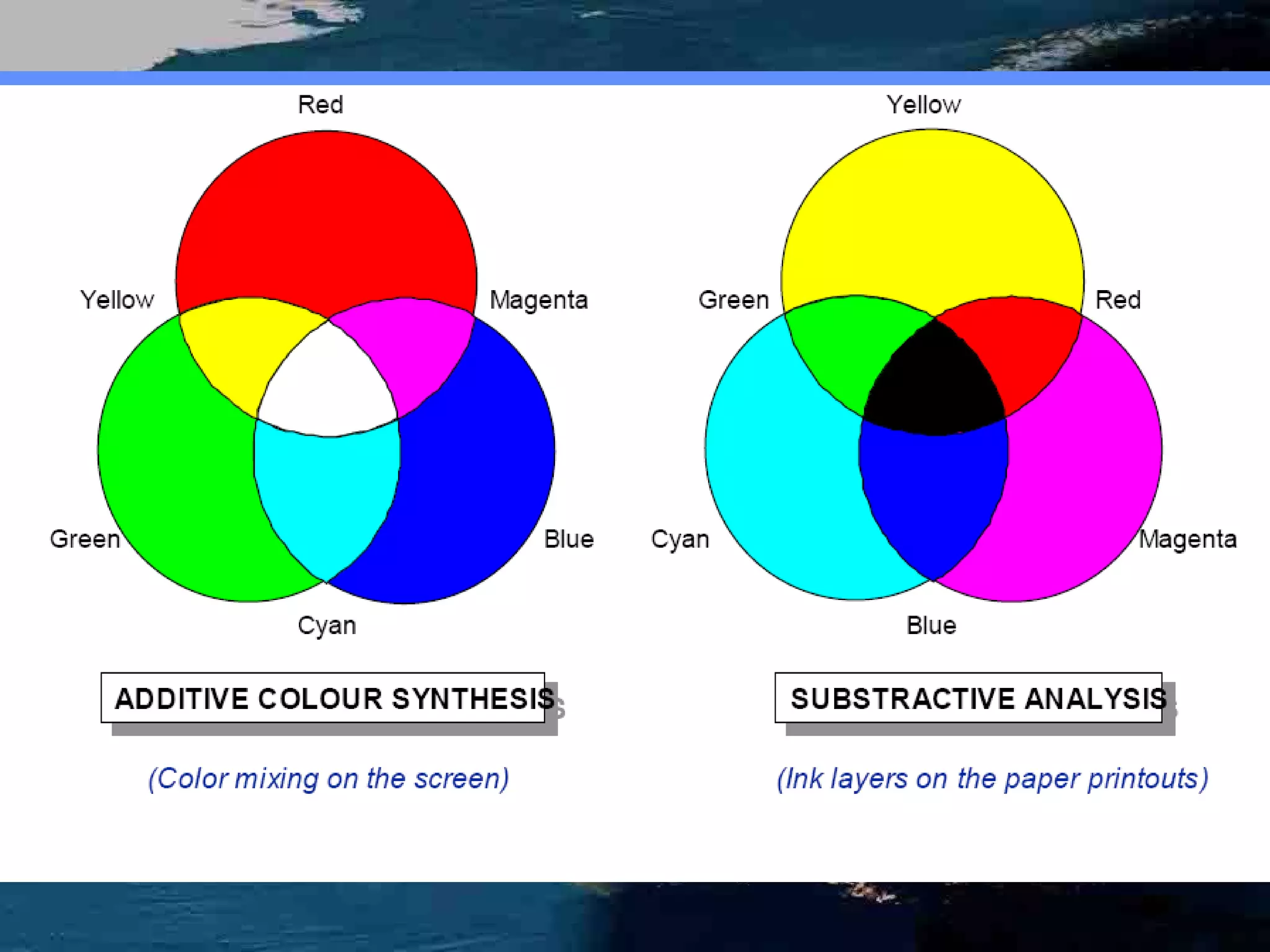The width and height of the screenshot is (1270, 952).
Task: Select the cyan overlap in additive diagram
Action: click(327, 496)
